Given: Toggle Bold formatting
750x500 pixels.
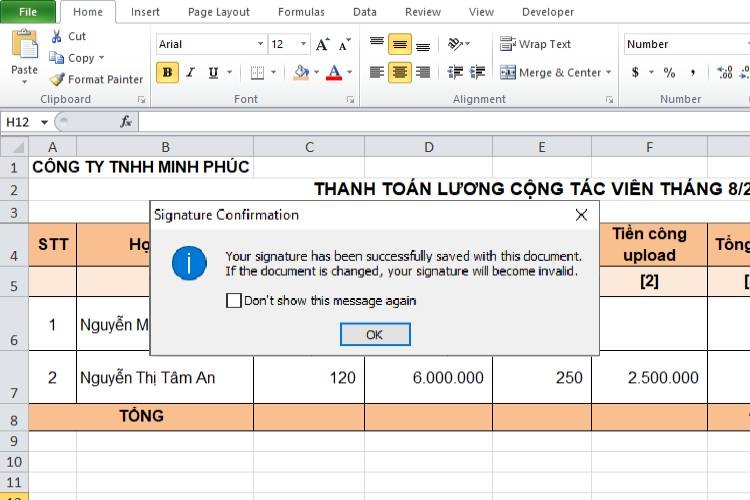Looking at the screenshot, I should (x=167, y=73).
